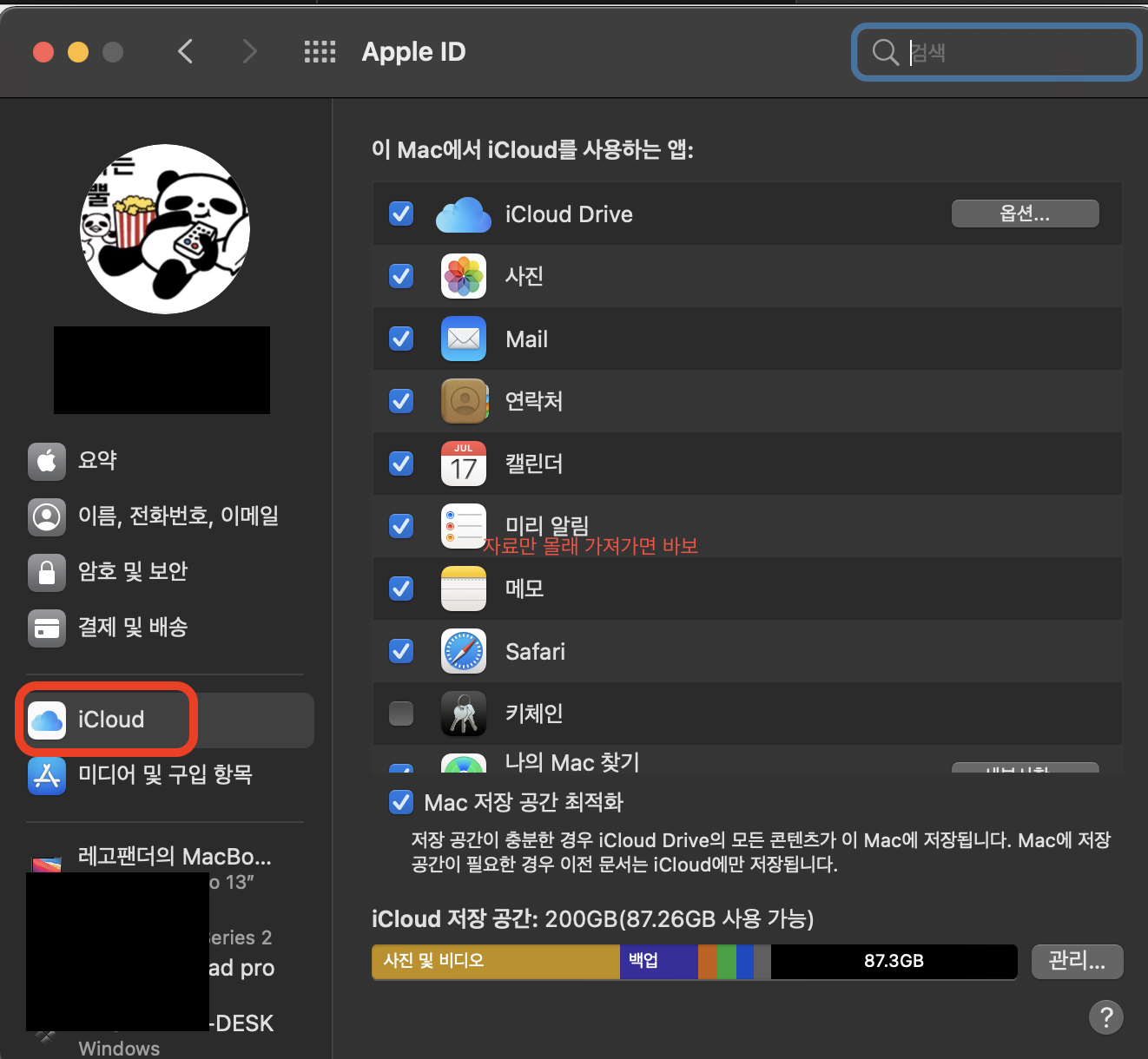Screen dimensions: 1148x1059
Task: Enable the 키체인 checkbox
Action: [x=401, y=714]
